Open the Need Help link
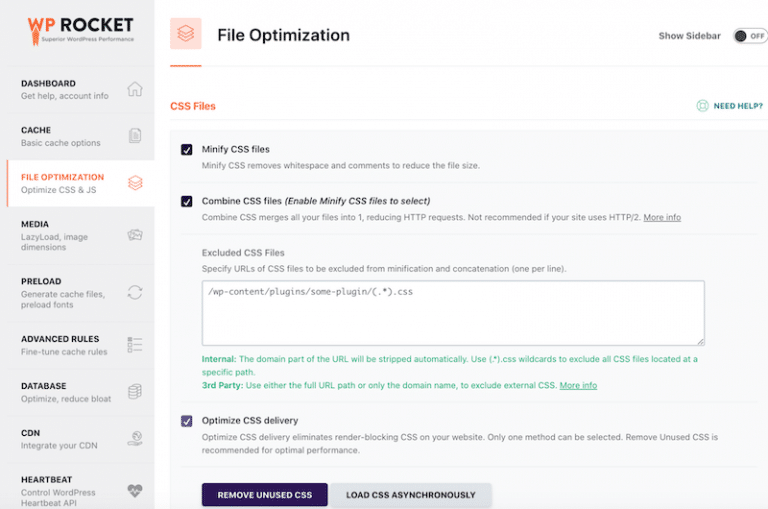This screenshot has height=509, width=768. [x=730, y=106]
